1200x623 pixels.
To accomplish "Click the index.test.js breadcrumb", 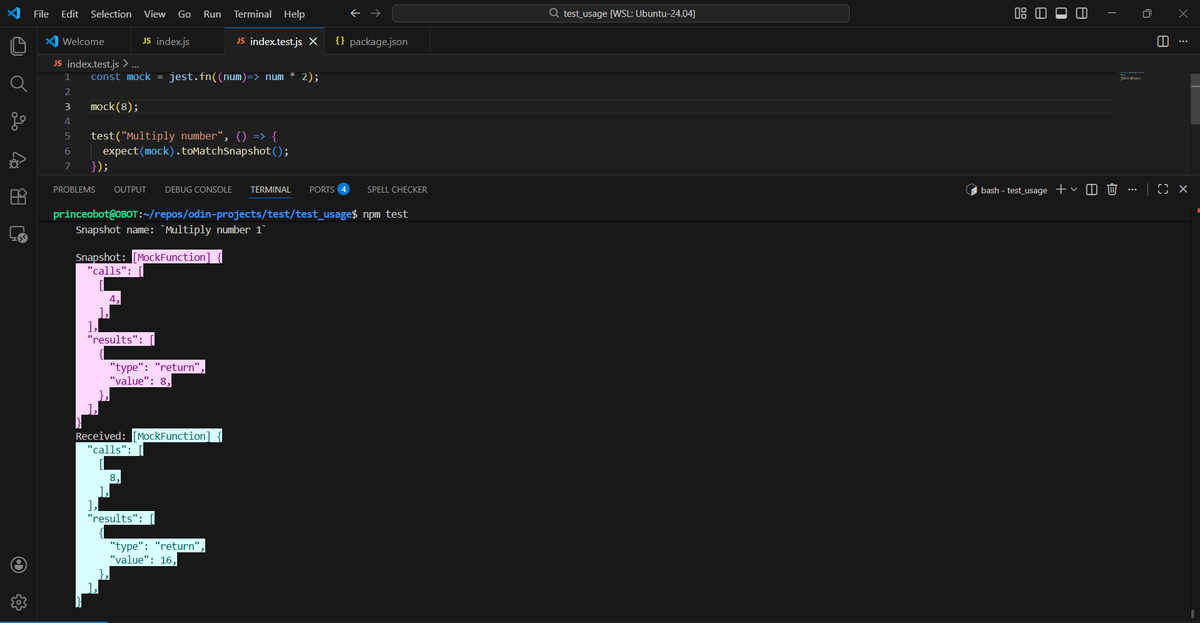I will click(x=91, y=64).
